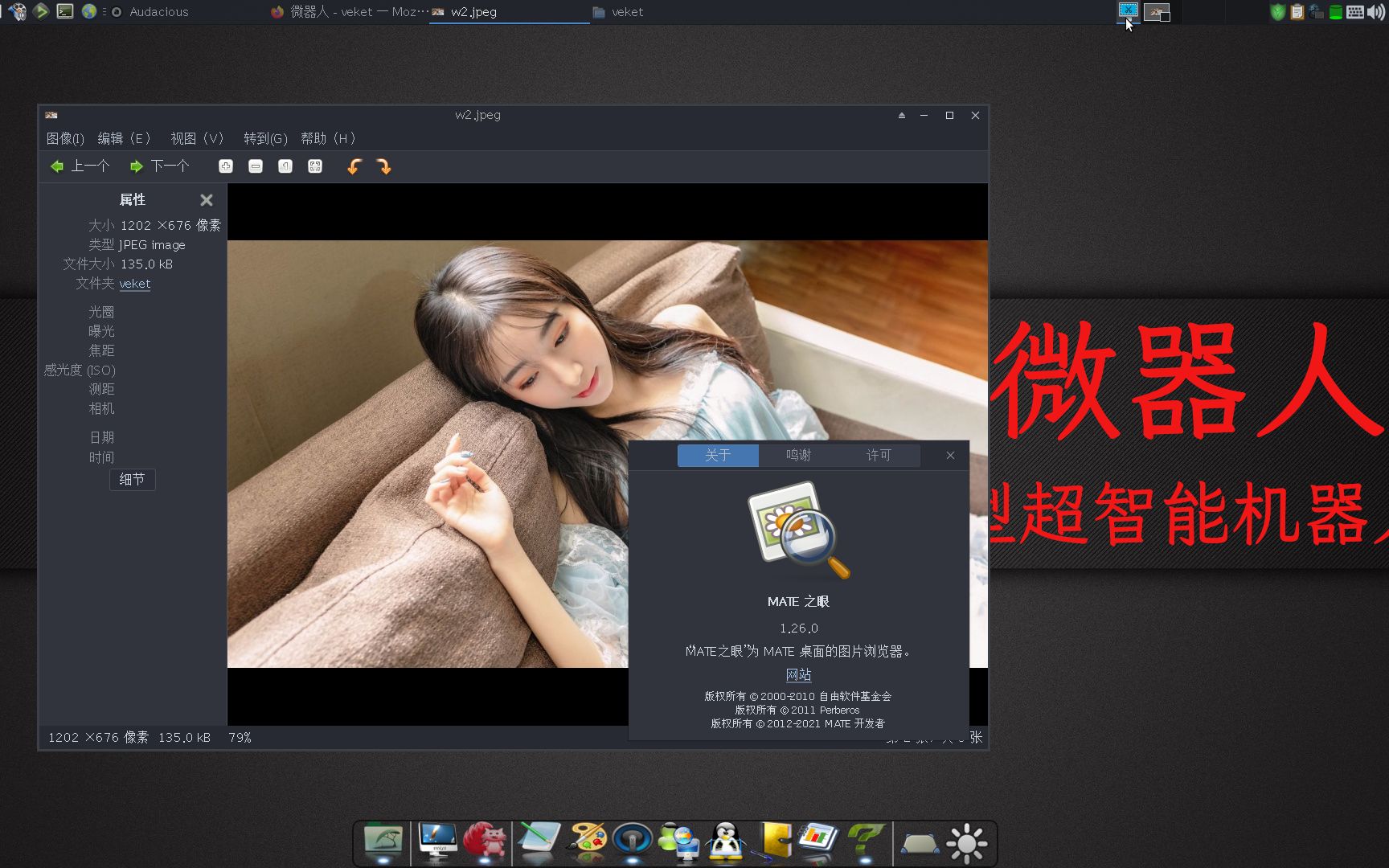Click the 细节 details button

tap(133, 480)
